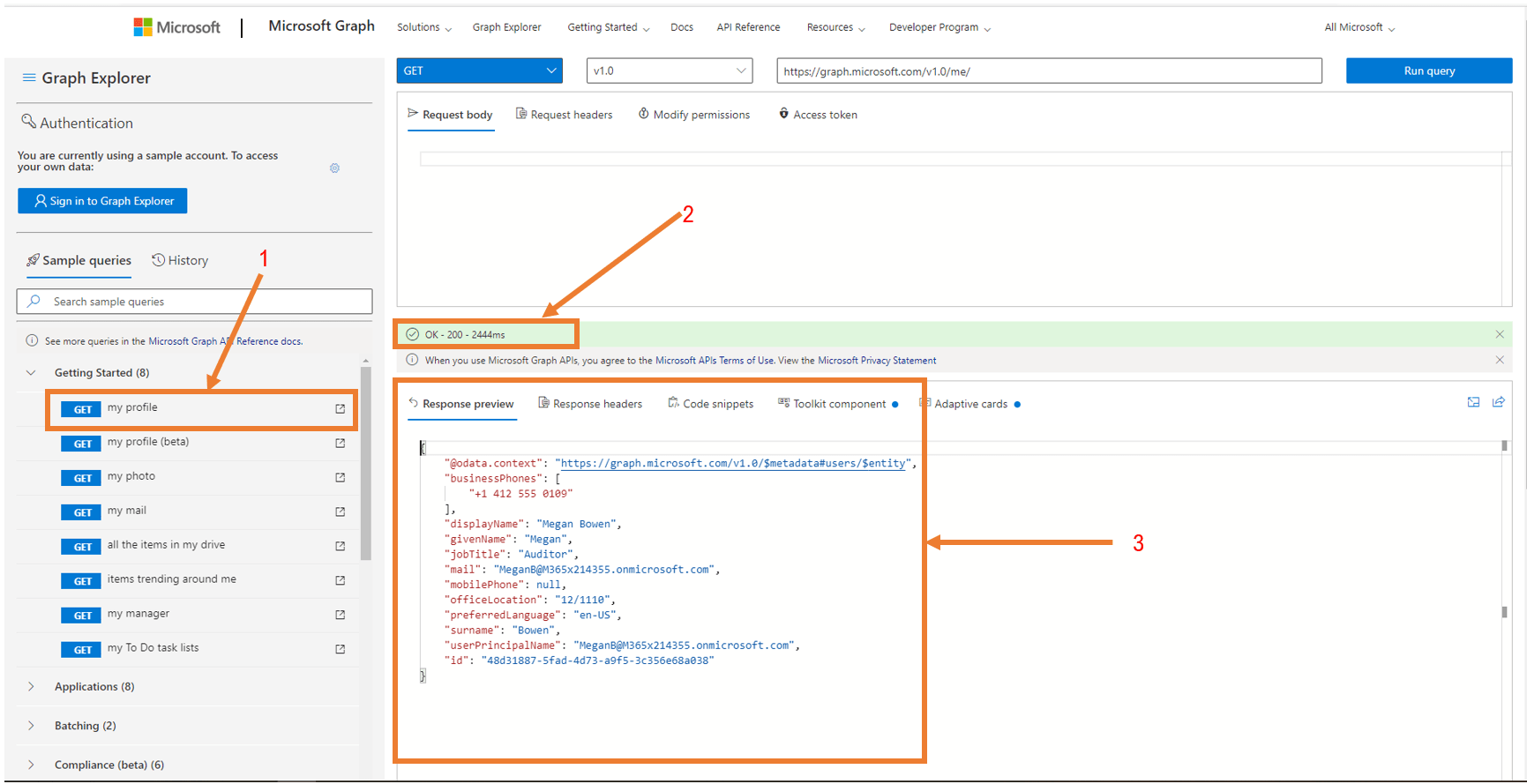The image size is (1527, 784).
Task: Switch to the History tab
Action: click(180, 260)
